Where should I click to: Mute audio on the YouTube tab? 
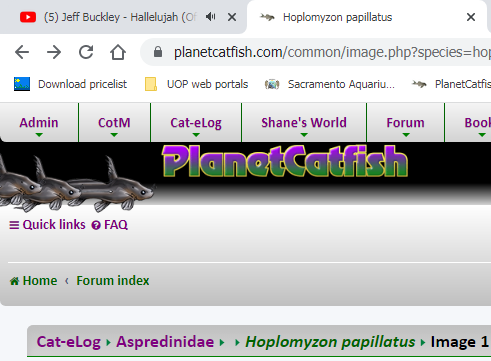coord(211,17)
